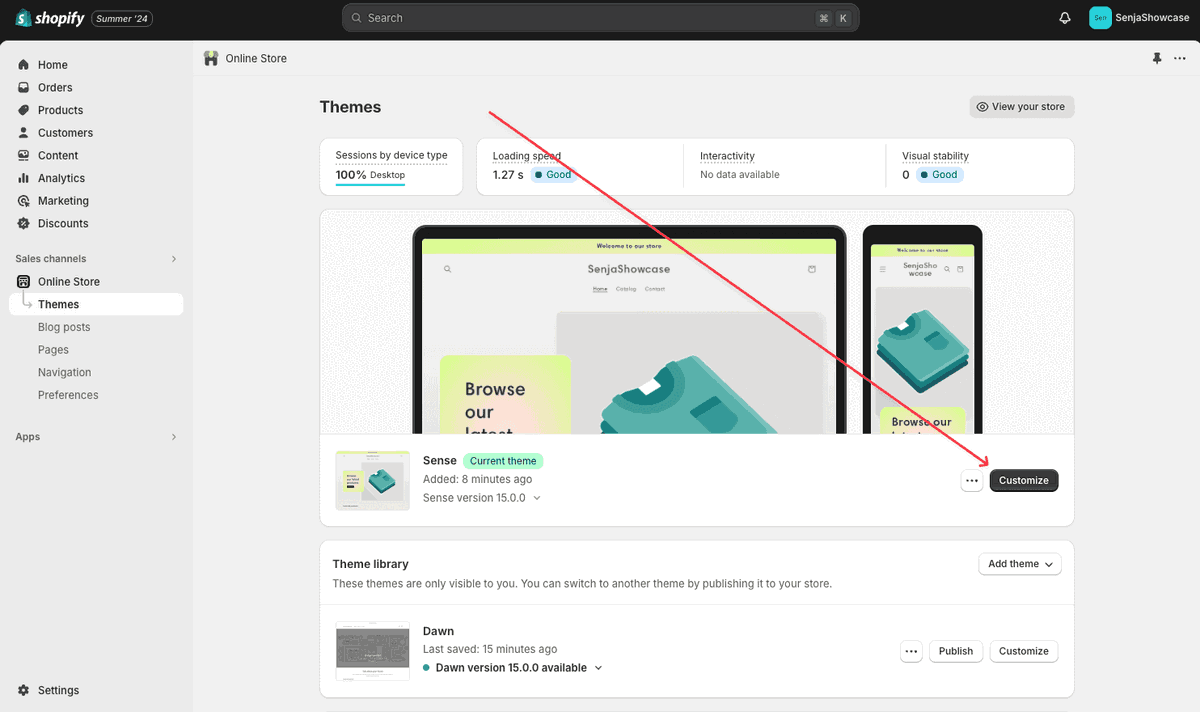
Task: Open notifications bell icon
Action: click(1065, 18)
